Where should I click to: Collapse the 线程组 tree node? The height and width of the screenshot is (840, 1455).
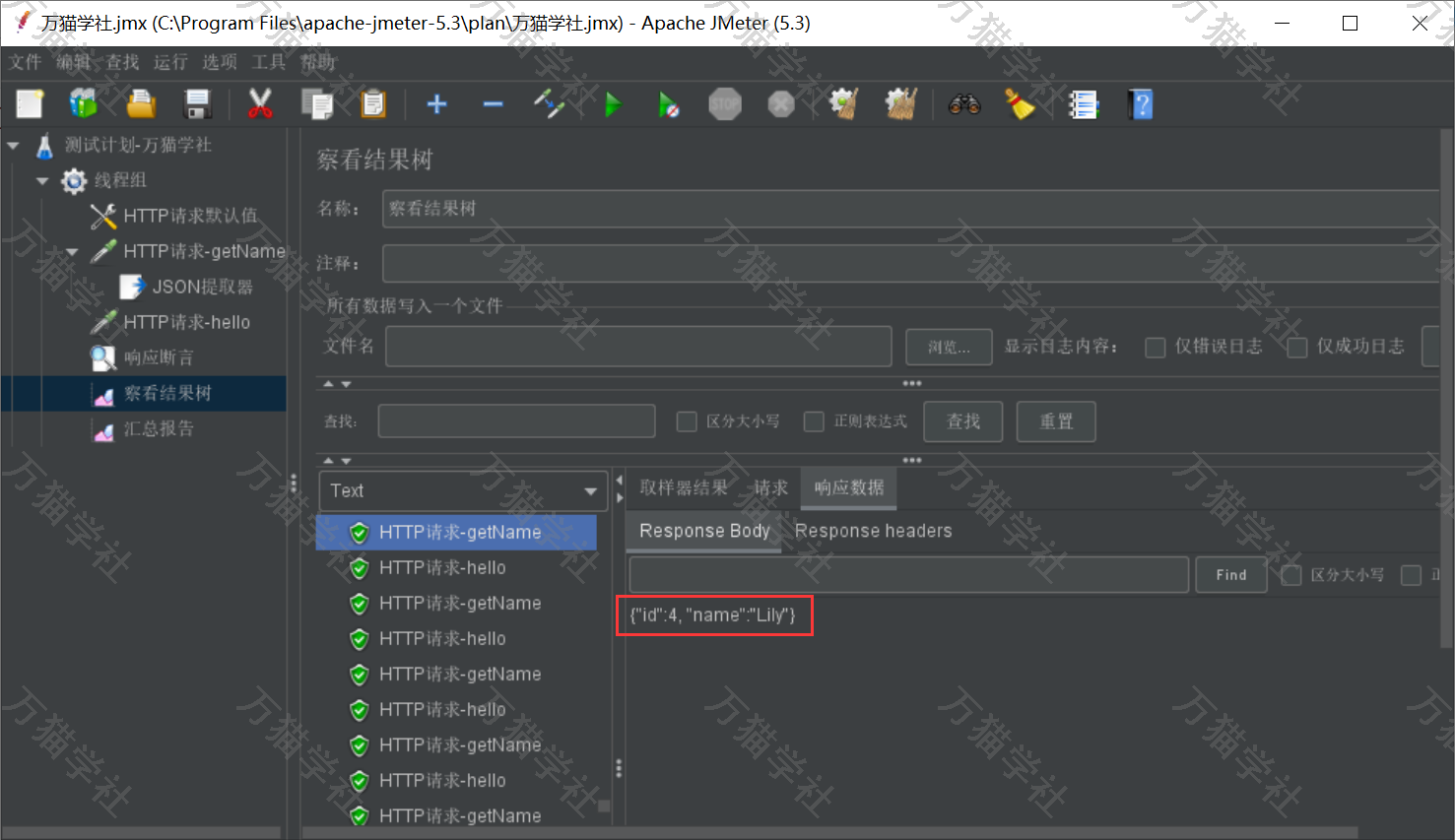click(42, 180)
